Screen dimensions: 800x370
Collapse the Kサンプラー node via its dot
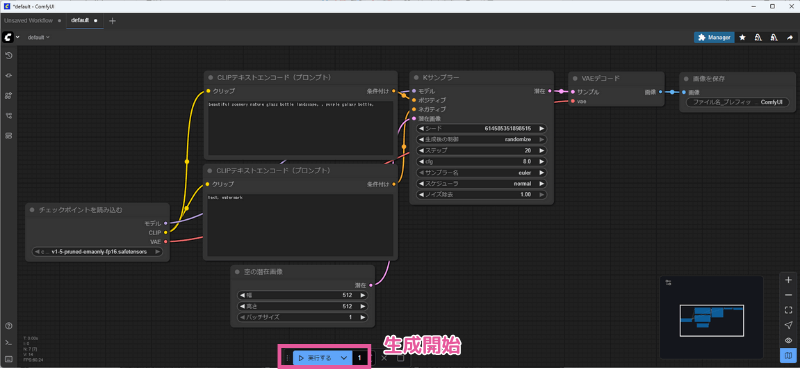[416, 78]
